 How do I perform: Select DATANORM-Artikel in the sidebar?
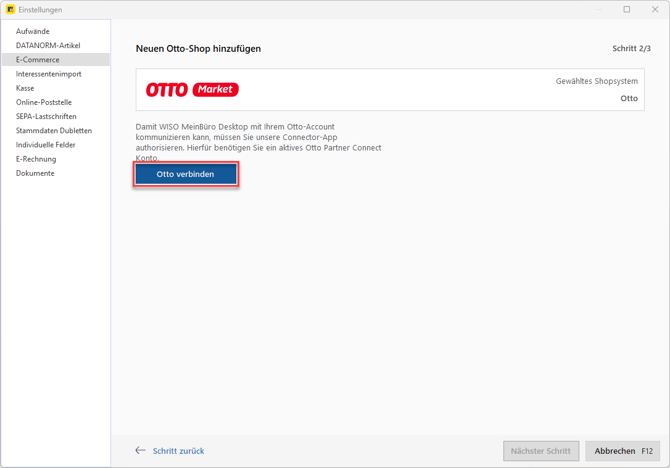click(x=47, y=45)
